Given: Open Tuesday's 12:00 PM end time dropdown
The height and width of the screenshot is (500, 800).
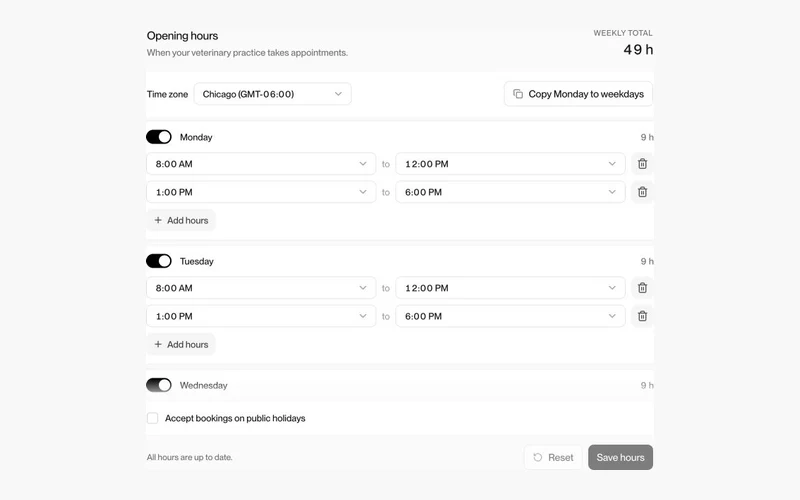Looking at the screenshot, I should [510, 288].
